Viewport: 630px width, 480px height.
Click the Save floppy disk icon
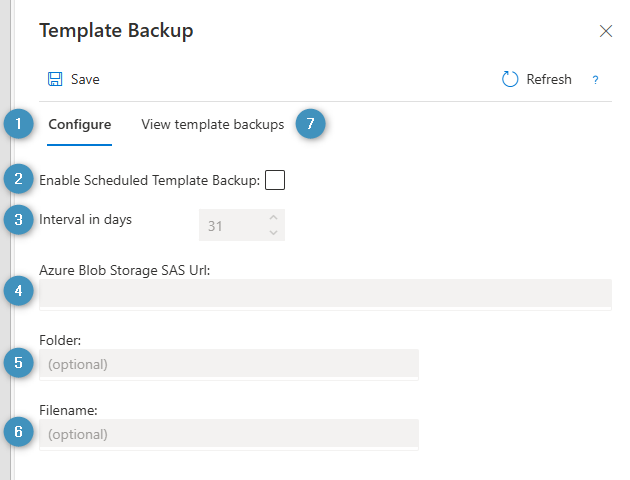(55, 79)
